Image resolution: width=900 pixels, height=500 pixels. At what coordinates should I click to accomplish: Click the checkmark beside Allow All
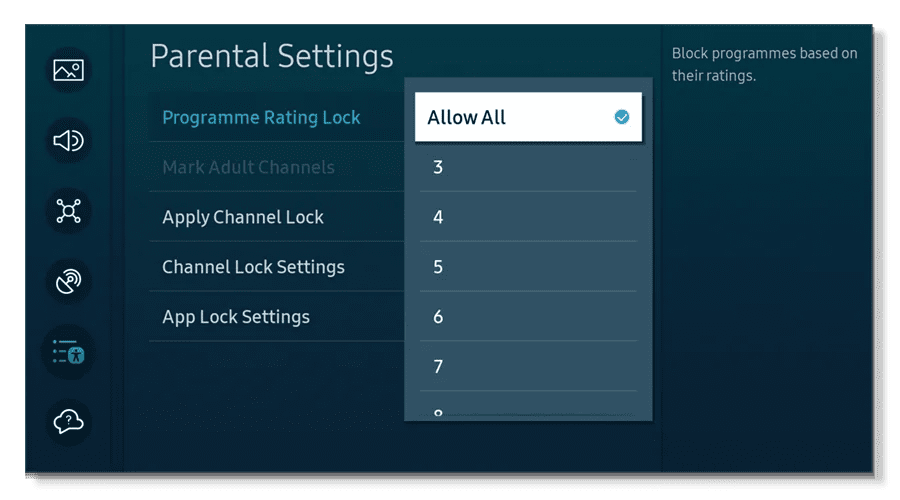click(622, 117)
